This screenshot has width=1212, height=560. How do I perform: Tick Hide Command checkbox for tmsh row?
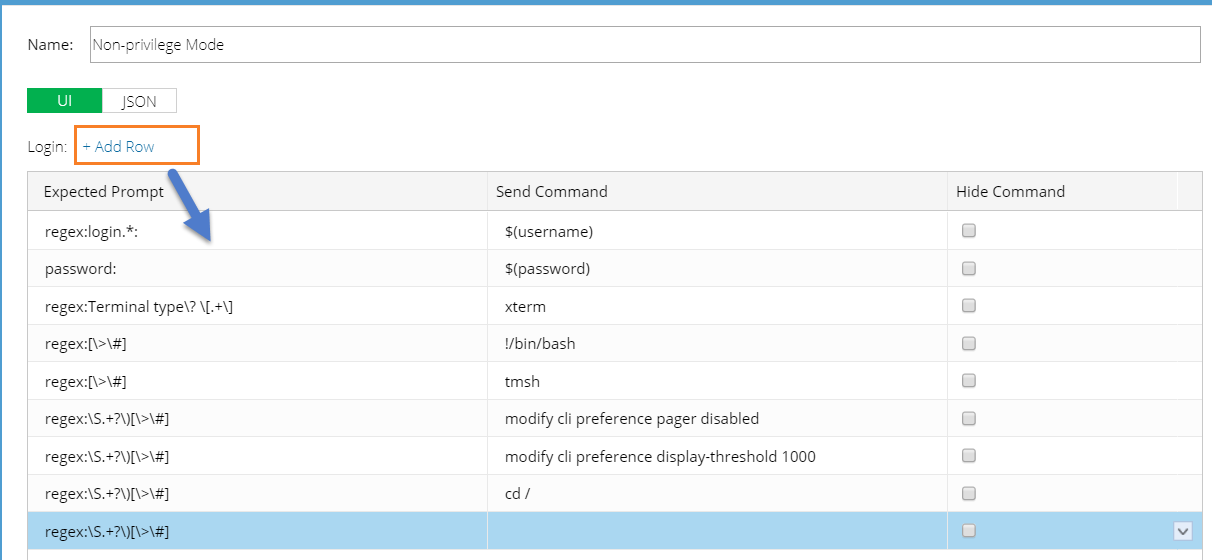968,381
